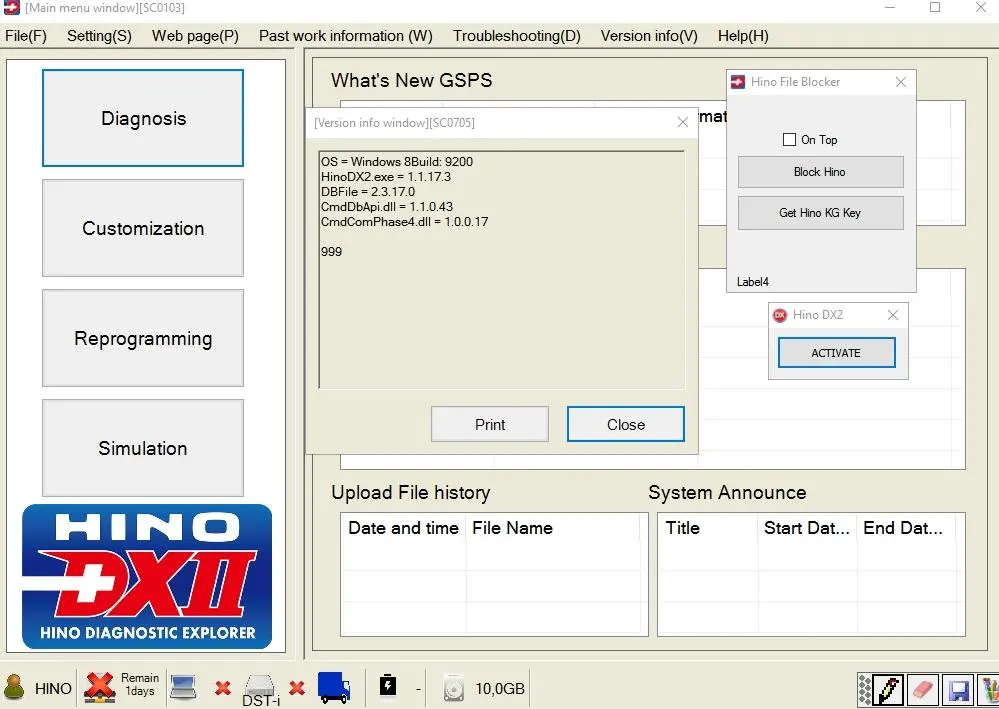Click the blue truck vehicle icon
999x709 pixels.
pos(334,687)
